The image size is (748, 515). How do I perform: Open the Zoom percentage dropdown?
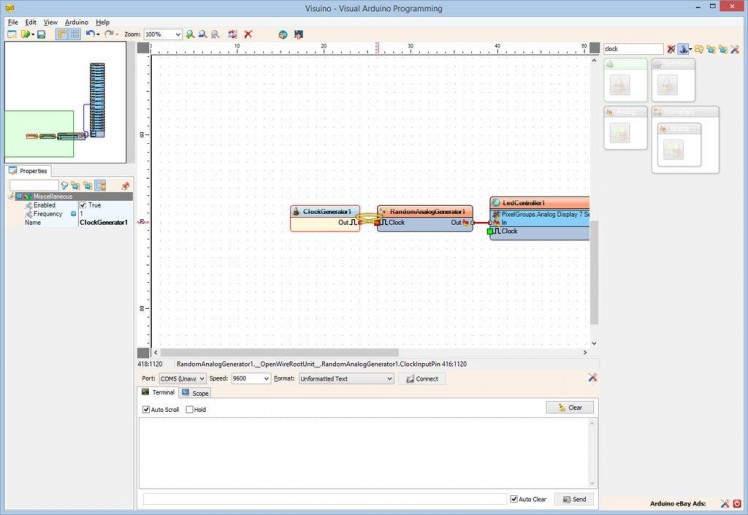177,34
